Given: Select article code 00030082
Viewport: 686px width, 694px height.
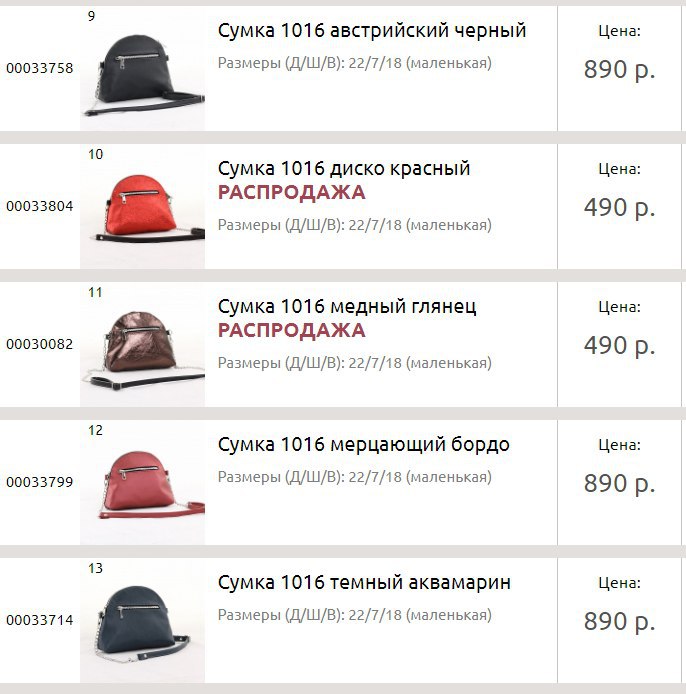Looking at the screenshot, I should (x=39, y=344).
